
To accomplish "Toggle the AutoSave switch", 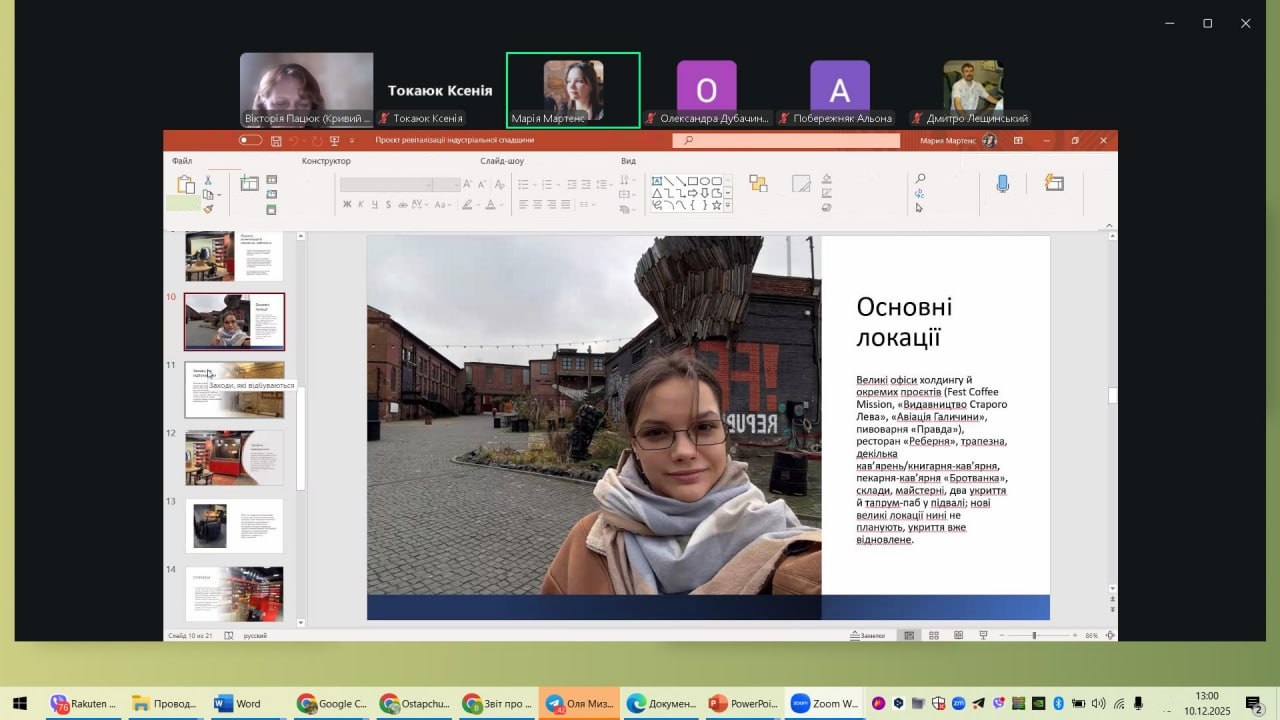I will point(250,141).
